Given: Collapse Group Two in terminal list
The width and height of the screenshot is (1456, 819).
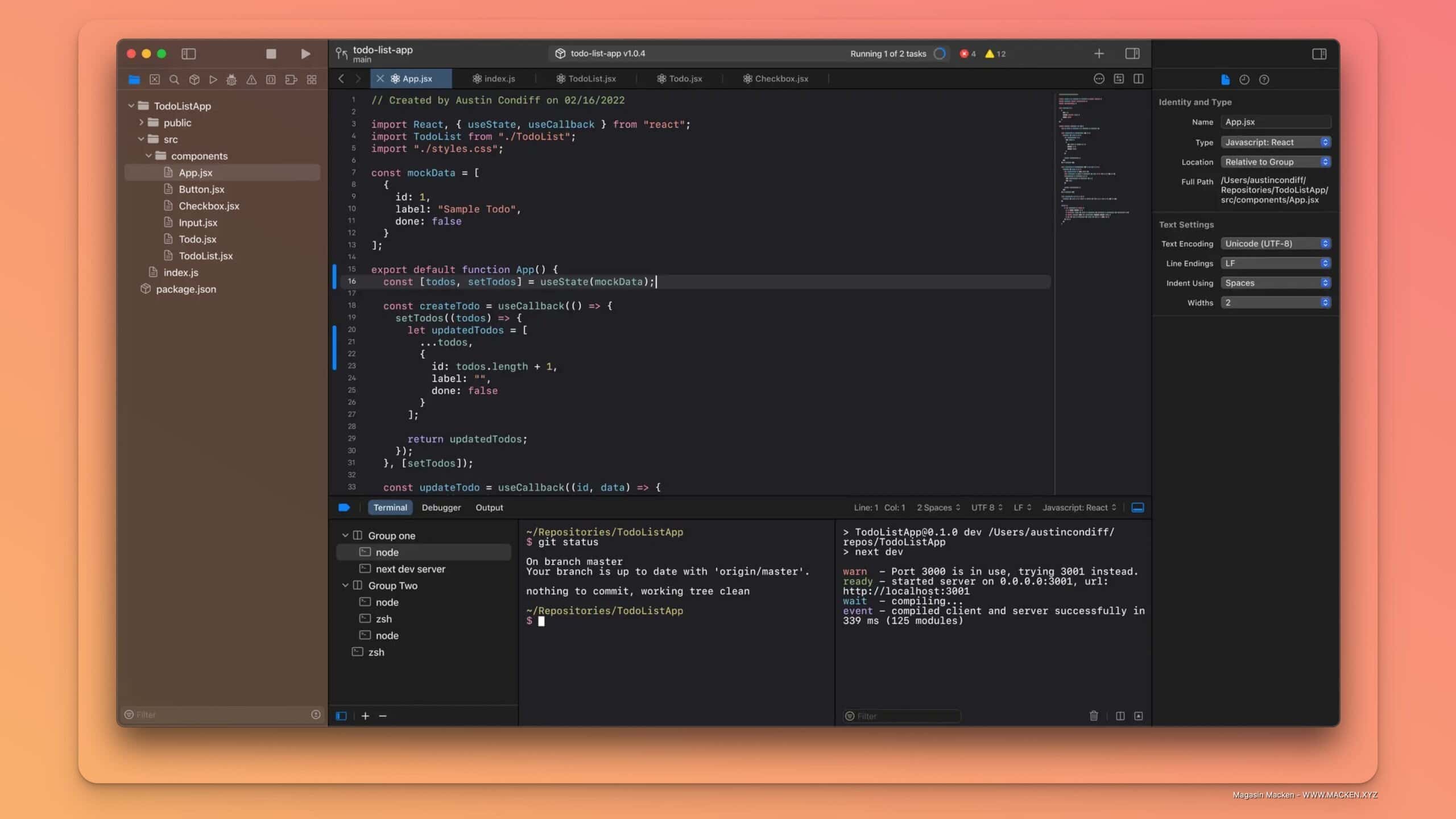Looking at the screenshot, I should tap(345, 585).
